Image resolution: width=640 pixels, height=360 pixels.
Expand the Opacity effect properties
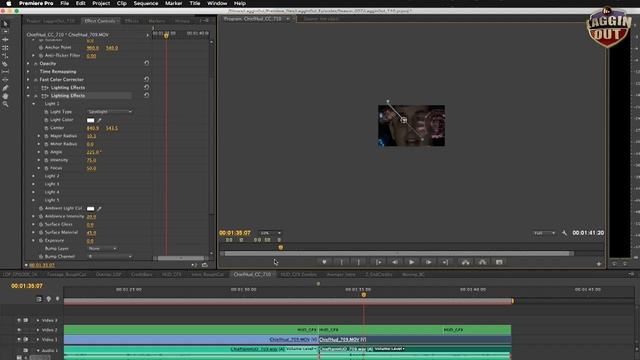pyautogui.click(x=28, y=64)
